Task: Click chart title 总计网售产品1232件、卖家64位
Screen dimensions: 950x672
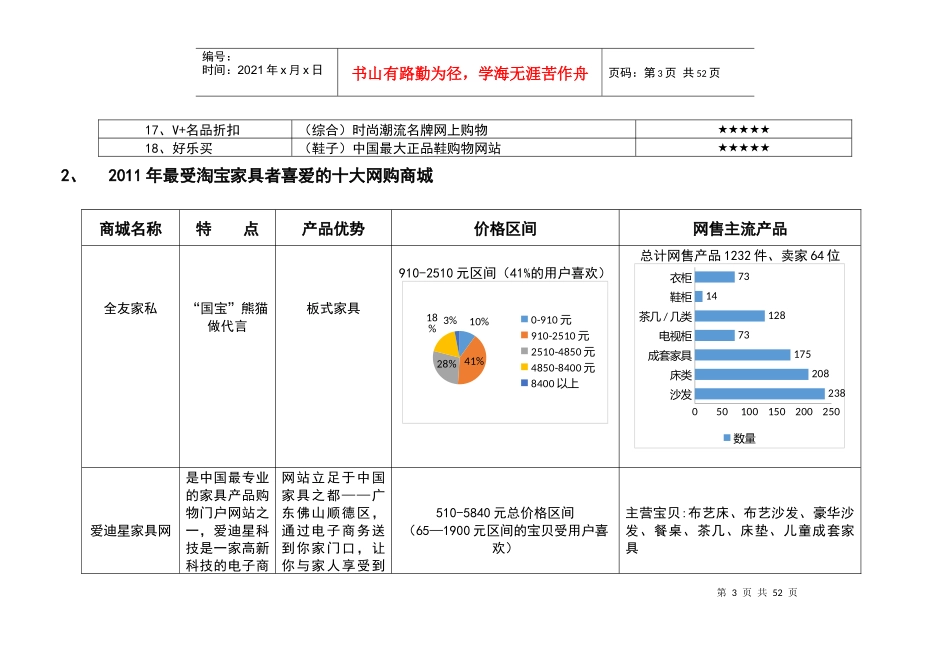Action: point(740,256)
